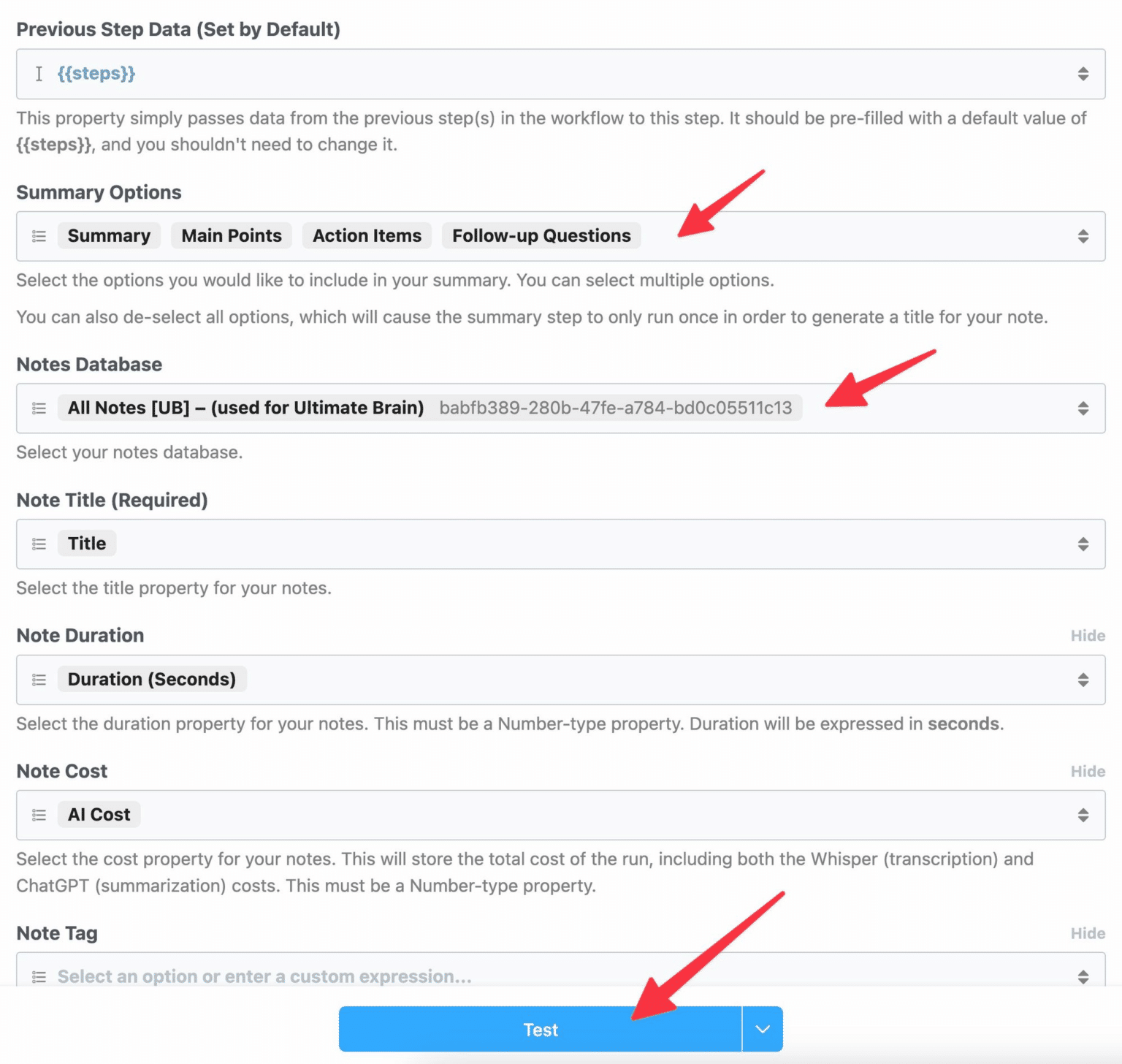The width and height of the screenshot is (1122, 1064).
Task: Open the Test button dropdown chevron
Action: pyautogui.click(x=762, y=1028)
